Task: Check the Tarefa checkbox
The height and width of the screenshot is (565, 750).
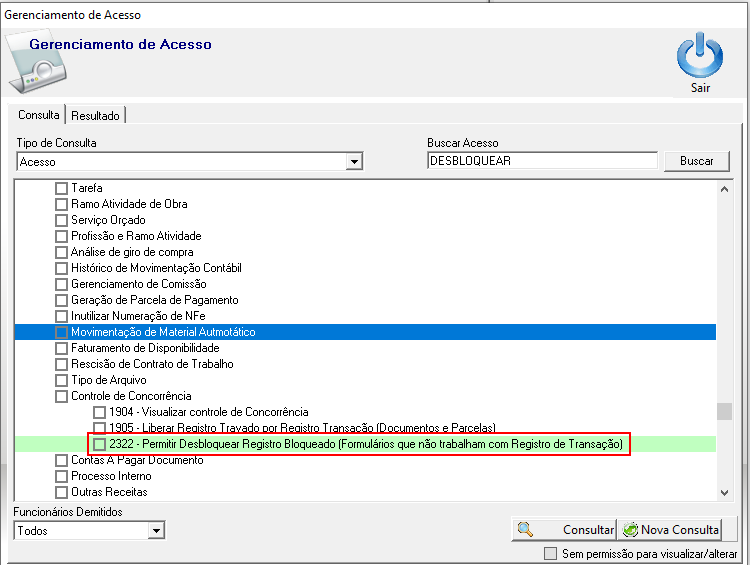Action: pos(61,188)
